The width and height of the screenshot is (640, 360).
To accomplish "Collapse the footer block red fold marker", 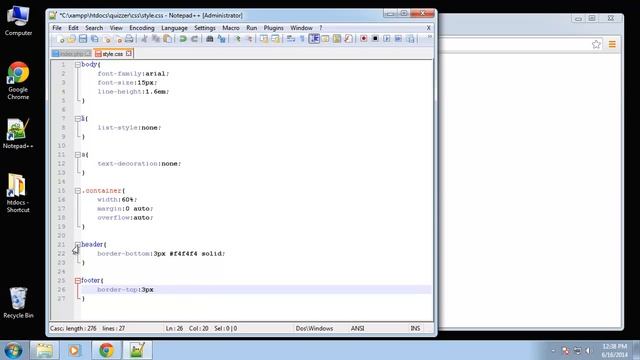I will [78, 280].
